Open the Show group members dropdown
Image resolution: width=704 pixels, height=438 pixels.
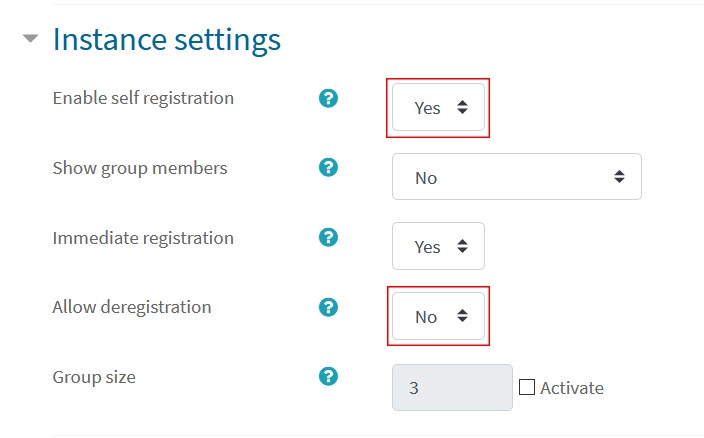pyautogui.click(x=517, y=177)
